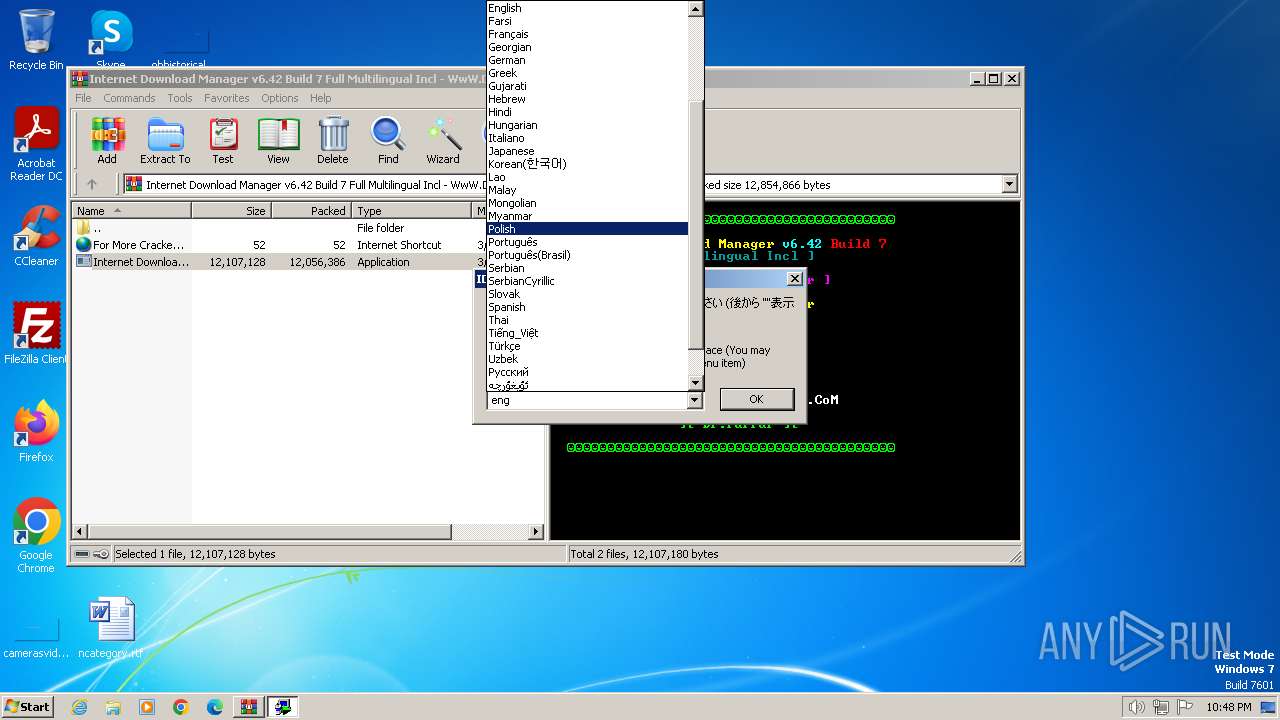1280x720 pixels.
Task: Click the Start button
Action: pos(28,707)
